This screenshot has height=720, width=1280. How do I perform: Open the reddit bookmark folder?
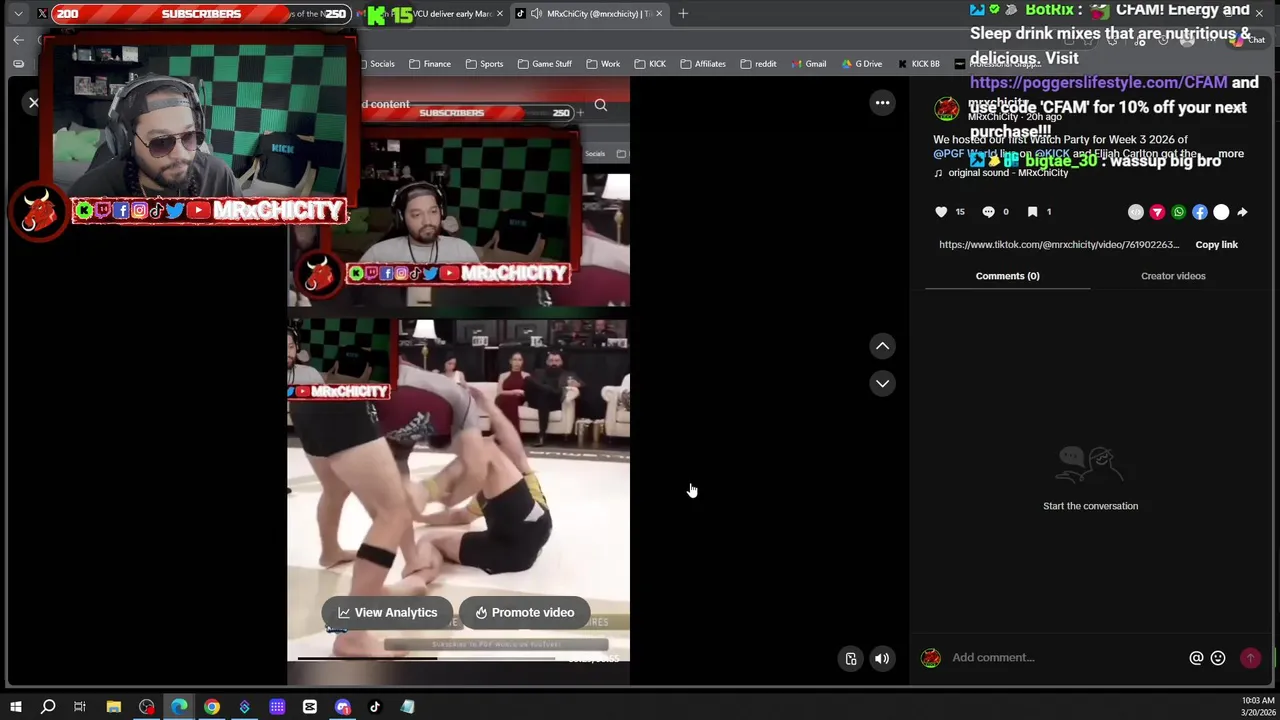click(x=758, y=64)
